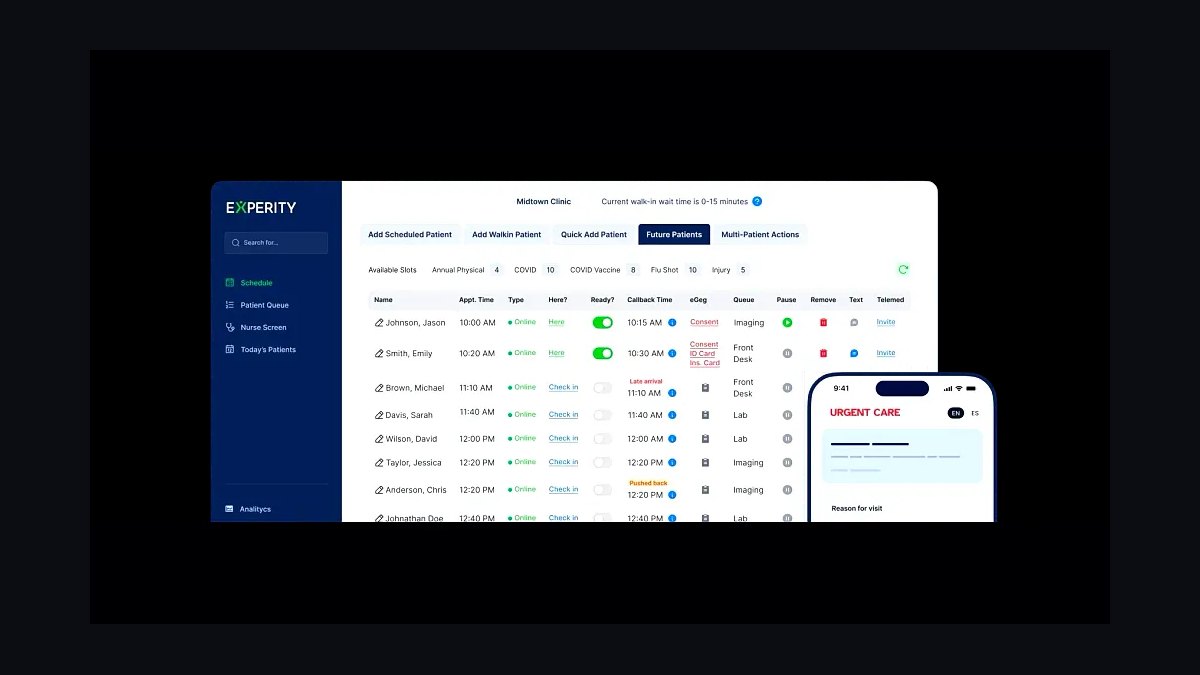Click the Here link for Smith, Emily
This screenshot has width=1200, height=675.
point(556,353)
